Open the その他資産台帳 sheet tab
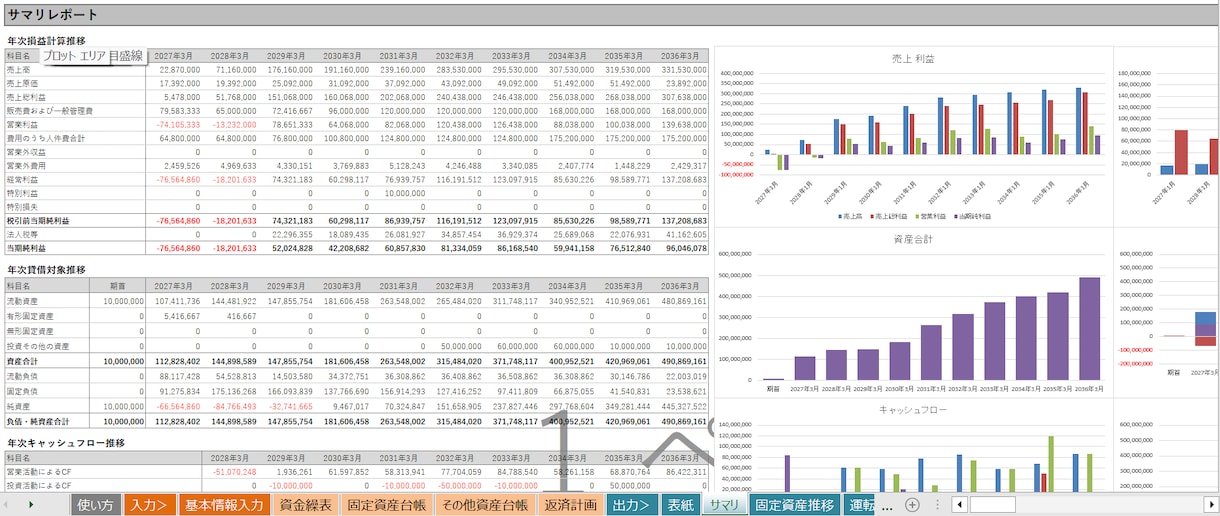The image size is (1220, 516). point(484,505)
